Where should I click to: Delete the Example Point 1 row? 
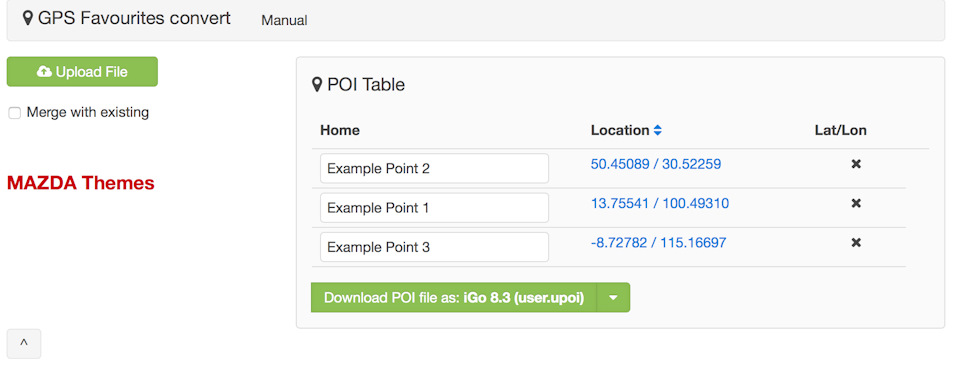pyautogui.click(x=857, y=203)
